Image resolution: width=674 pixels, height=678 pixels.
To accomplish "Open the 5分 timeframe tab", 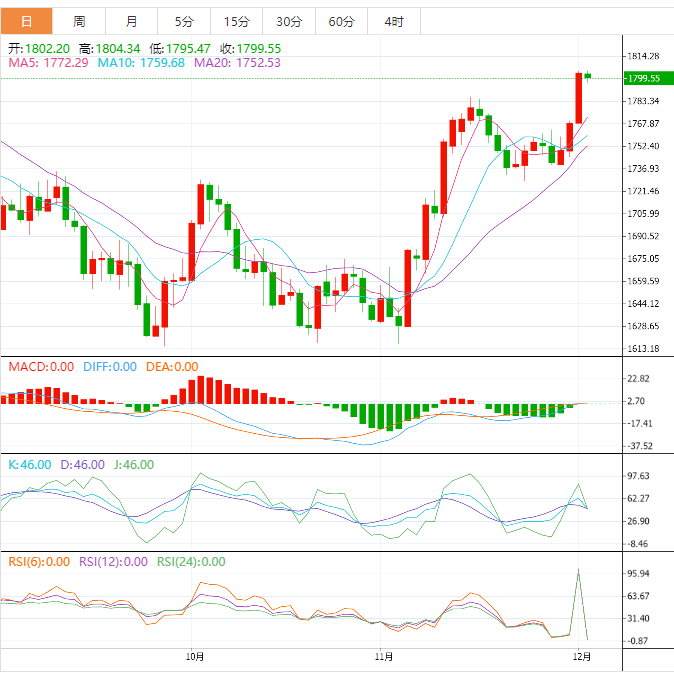I will point(184,21).
